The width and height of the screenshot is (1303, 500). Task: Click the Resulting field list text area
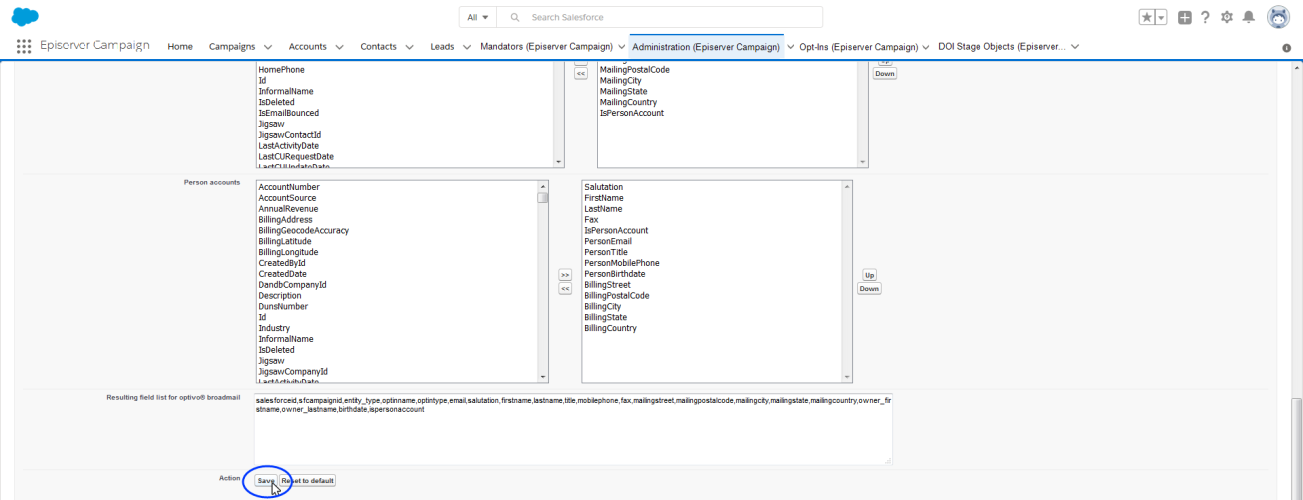click(573, 429)
